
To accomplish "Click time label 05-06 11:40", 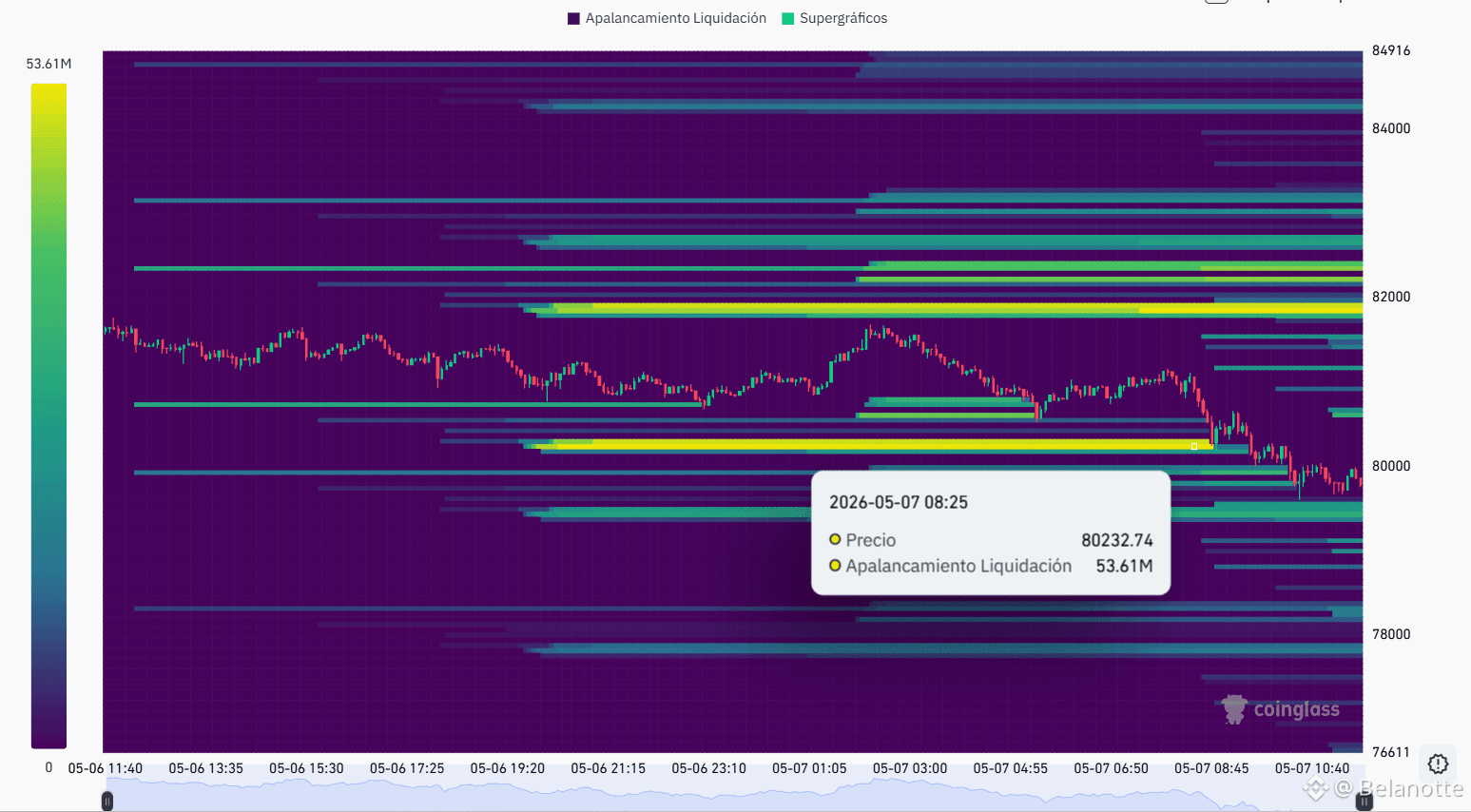I will coord(106,768).
